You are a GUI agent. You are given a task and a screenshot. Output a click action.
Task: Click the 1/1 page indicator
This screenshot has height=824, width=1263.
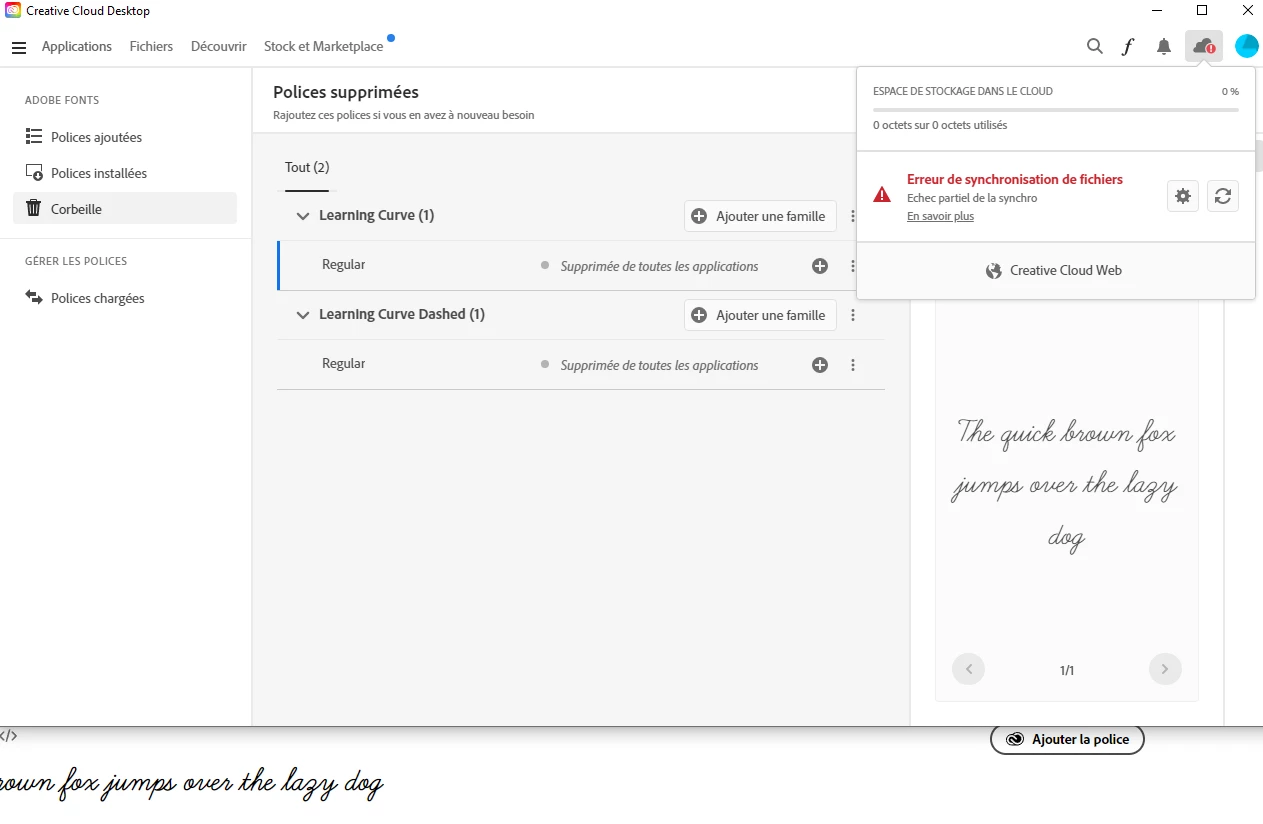coord(1067,670)
